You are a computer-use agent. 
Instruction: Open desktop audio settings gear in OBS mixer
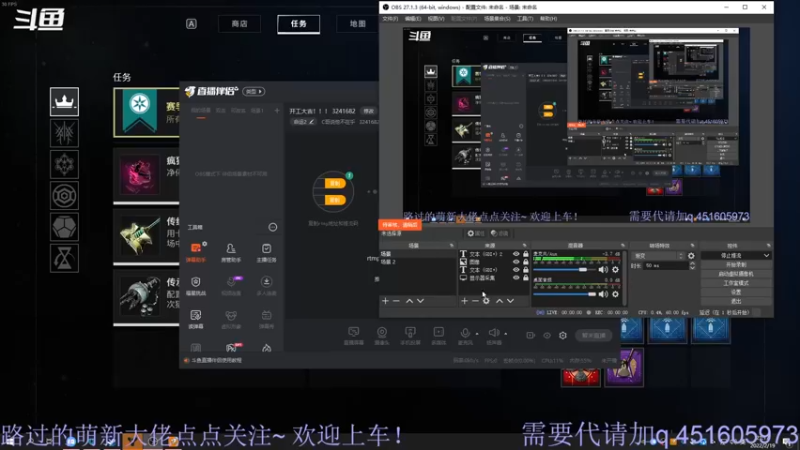[x=615, y=294]
